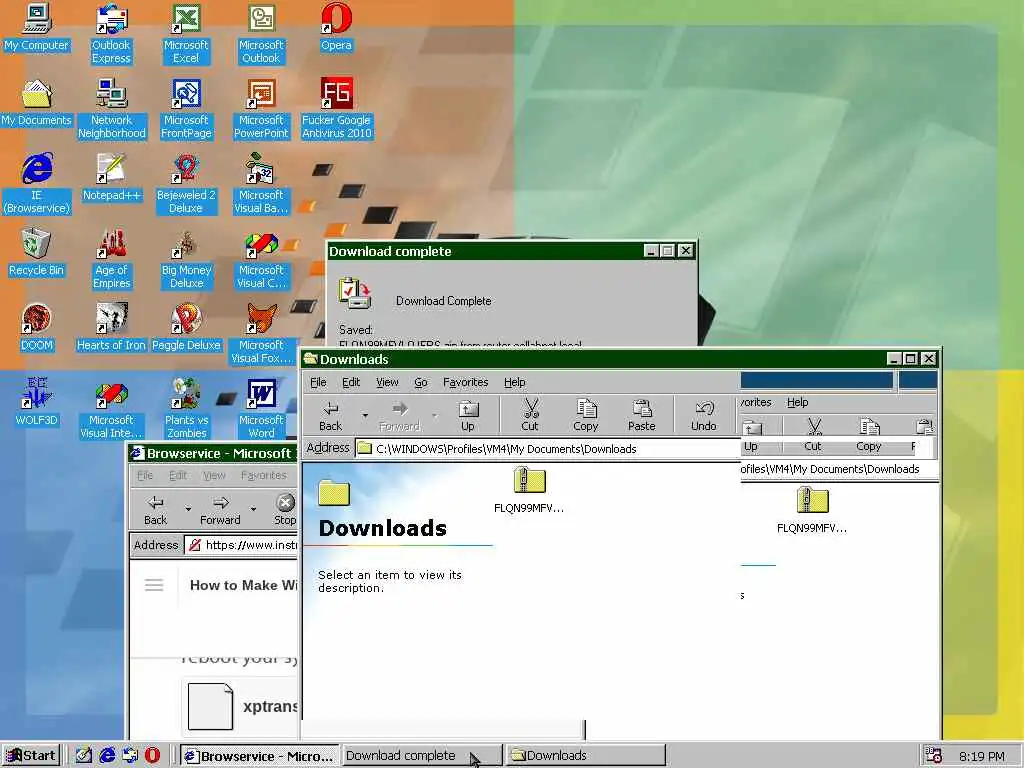Open Network Neighborhood desktop icon

(112, 109)
